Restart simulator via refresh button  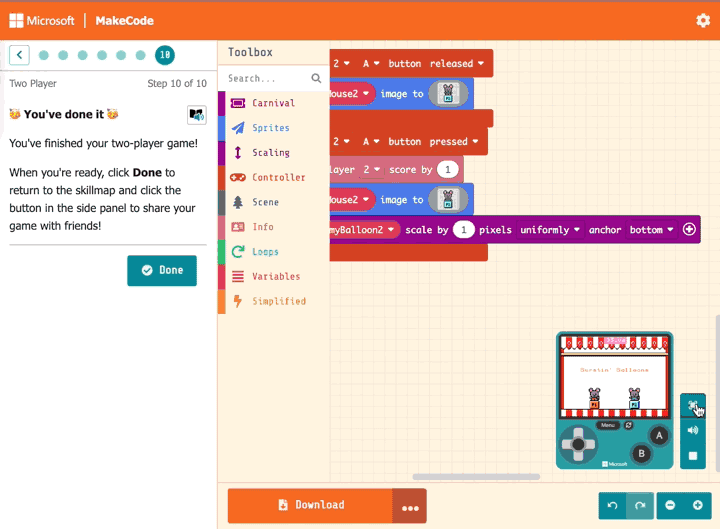click(x=629, y=425)
